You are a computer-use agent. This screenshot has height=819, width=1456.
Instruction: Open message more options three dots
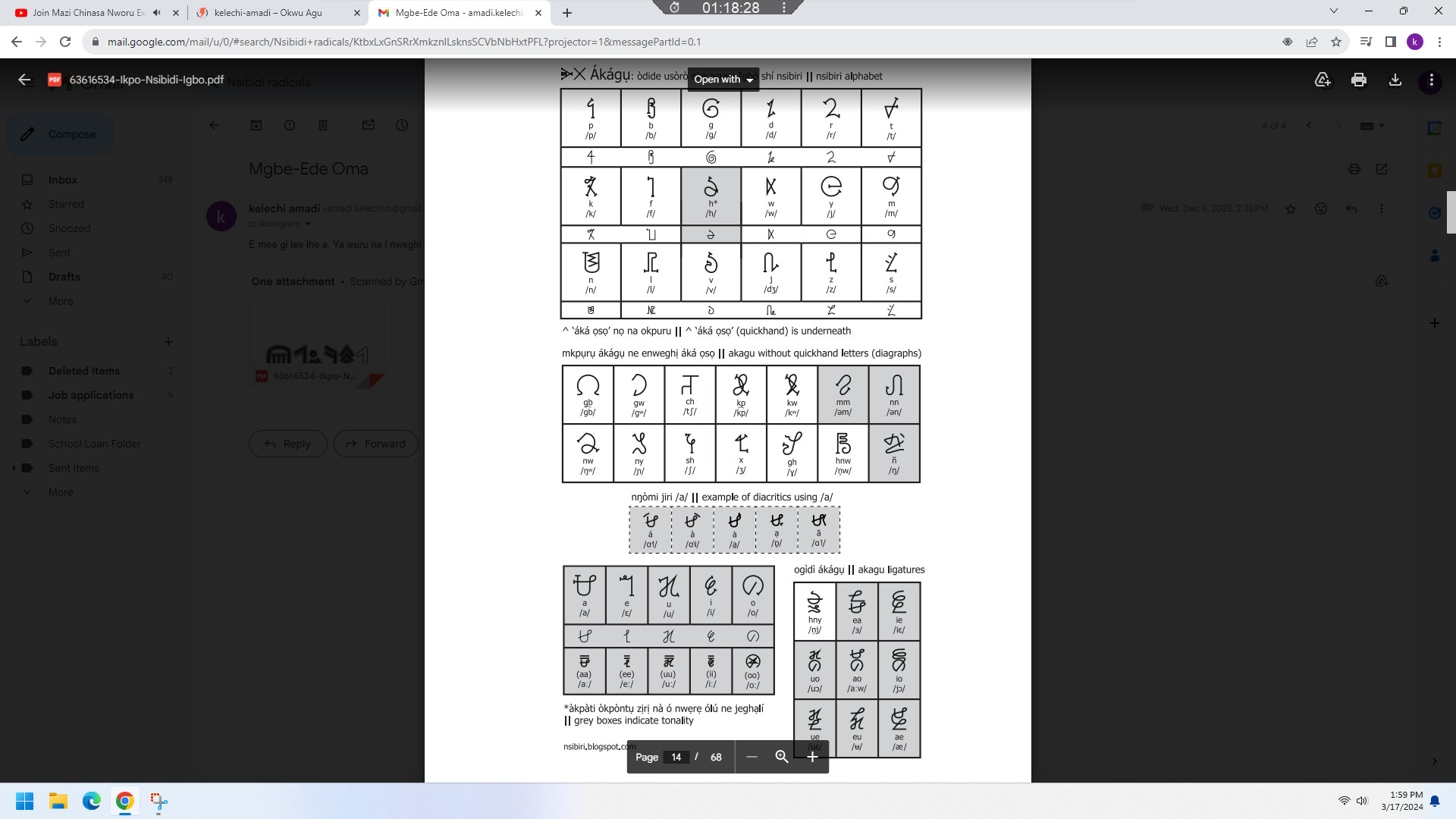click(1382, 209)
